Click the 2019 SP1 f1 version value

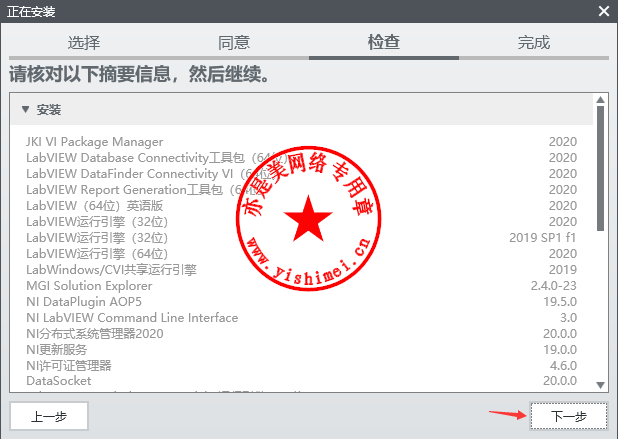(x=543, y=238)
